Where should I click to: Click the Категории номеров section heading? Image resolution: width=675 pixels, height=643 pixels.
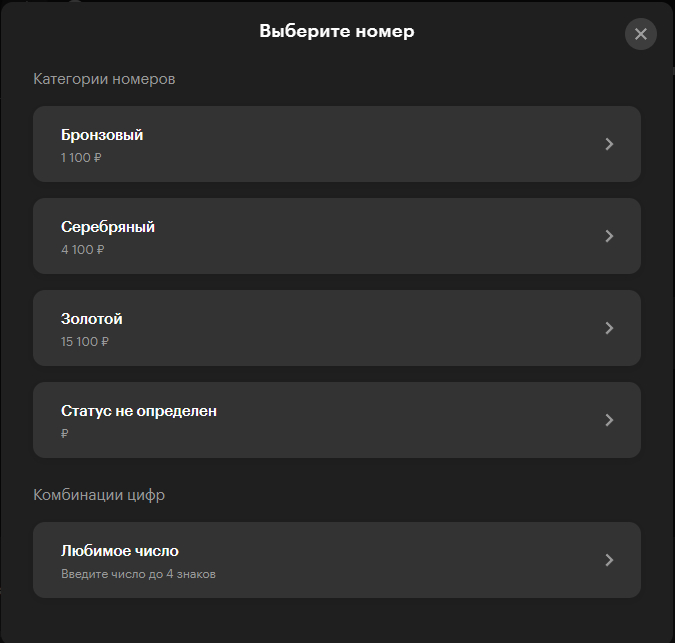pos(104,79)
